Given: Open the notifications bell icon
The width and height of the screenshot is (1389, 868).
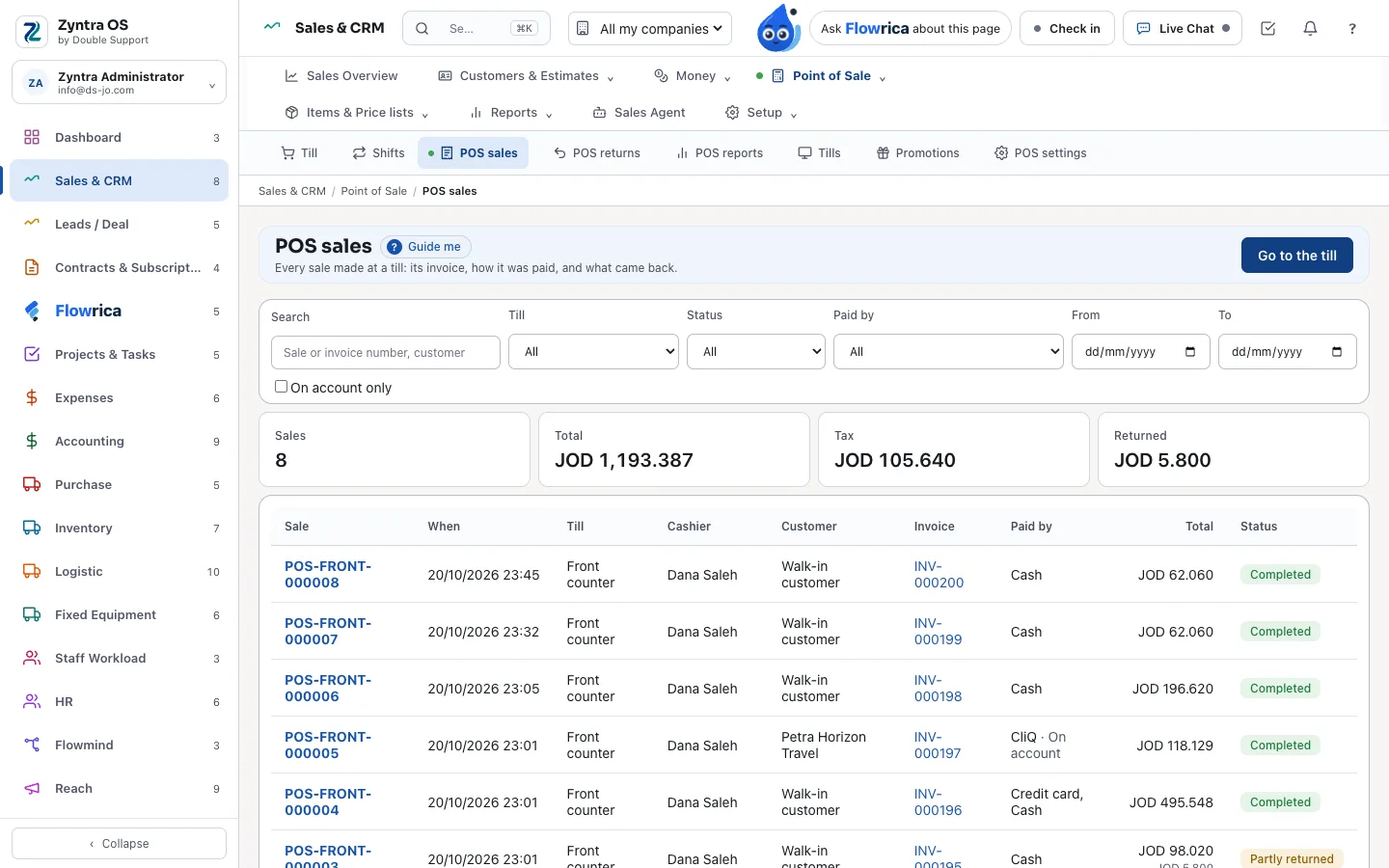Looking at the screenshot, I should 1310,29.
